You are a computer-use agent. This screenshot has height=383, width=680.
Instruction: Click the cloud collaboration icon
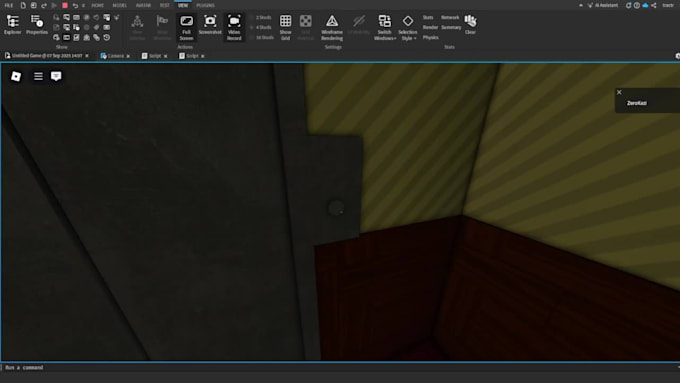pos(645,5)
